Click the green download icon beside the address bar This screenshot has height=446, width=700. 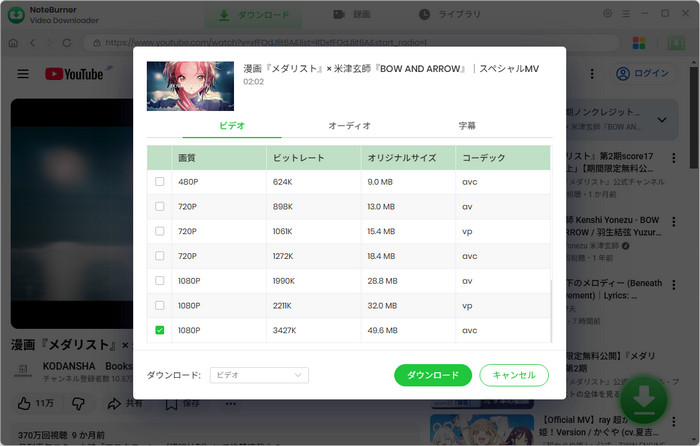pyautogui.click(x=676, y=43)
